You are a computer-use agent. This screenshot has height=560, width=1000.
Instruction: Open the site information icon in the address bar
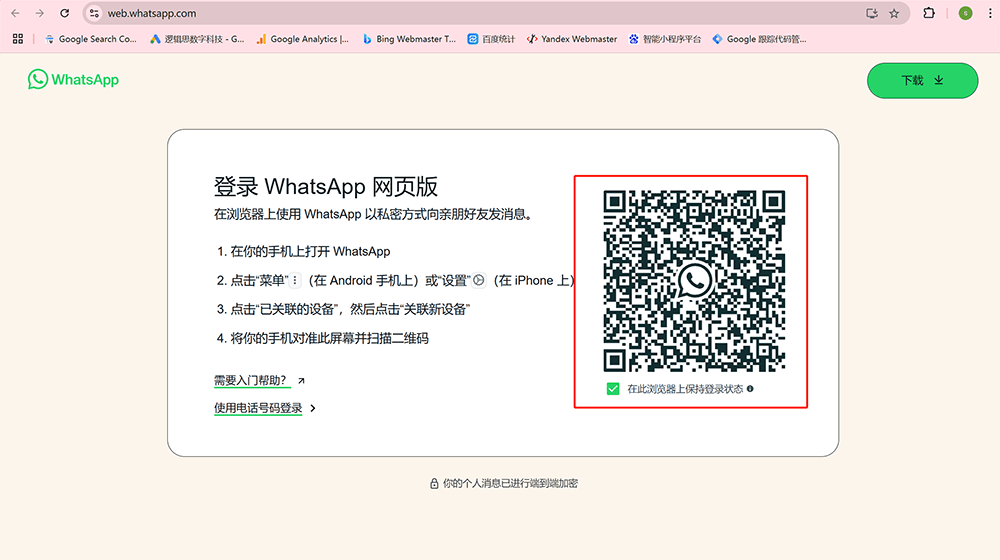[x=94, y=13]
